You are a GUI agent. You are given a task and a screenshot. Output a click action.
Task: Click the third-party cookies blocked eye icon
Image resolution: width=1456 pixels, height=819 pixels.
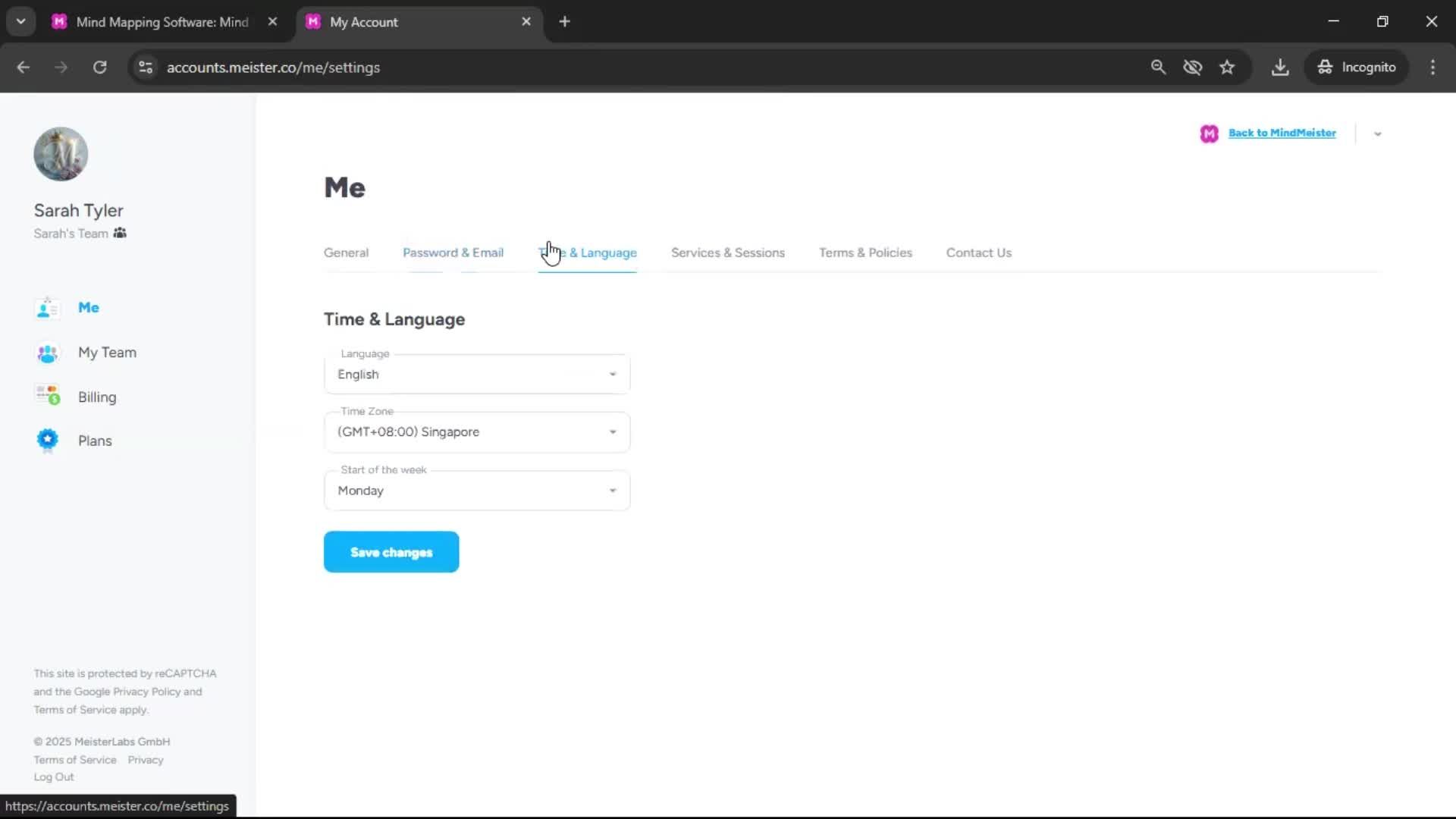[1192, 67]
